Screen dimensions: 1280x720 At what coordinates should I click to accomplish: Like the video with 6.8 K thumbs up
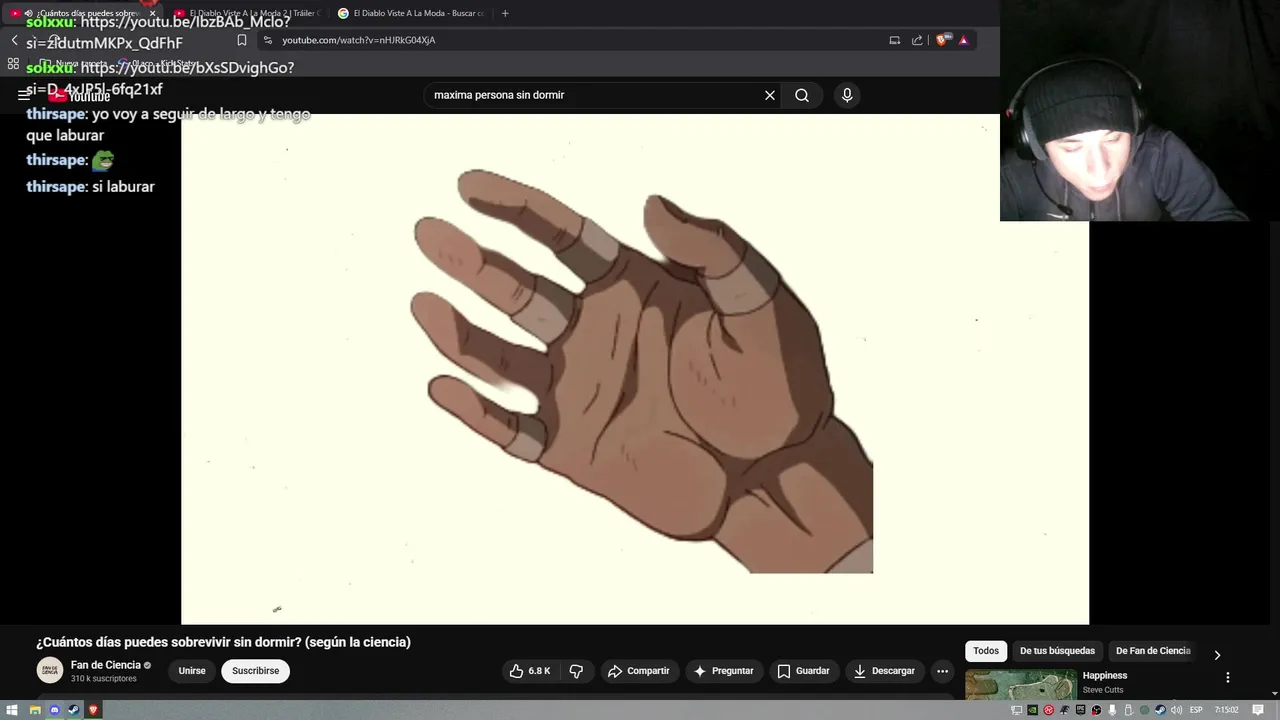(x=530, y=671)
